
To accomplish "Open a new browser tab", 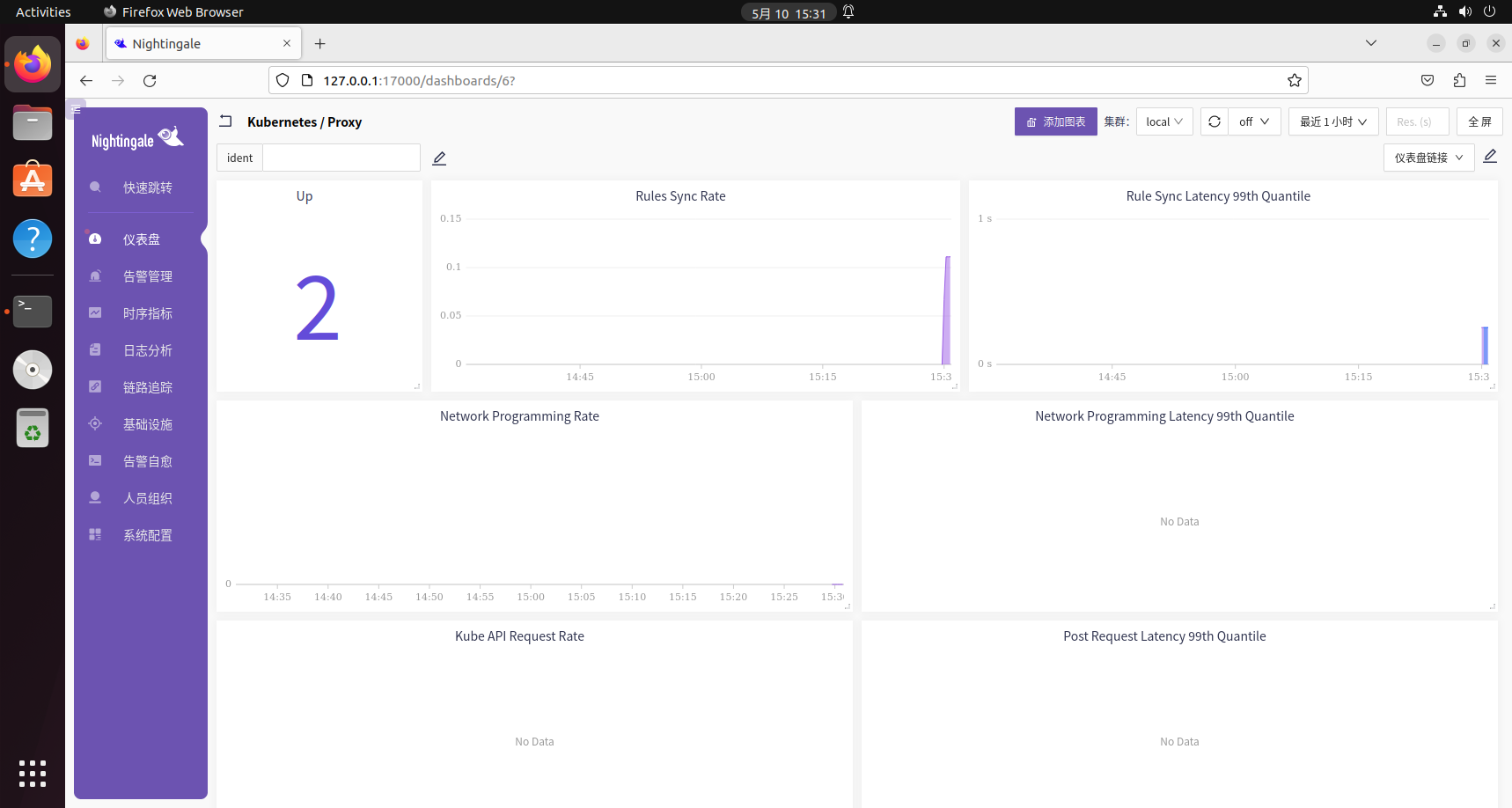I will pyautogui.click(x=320, y=43).
